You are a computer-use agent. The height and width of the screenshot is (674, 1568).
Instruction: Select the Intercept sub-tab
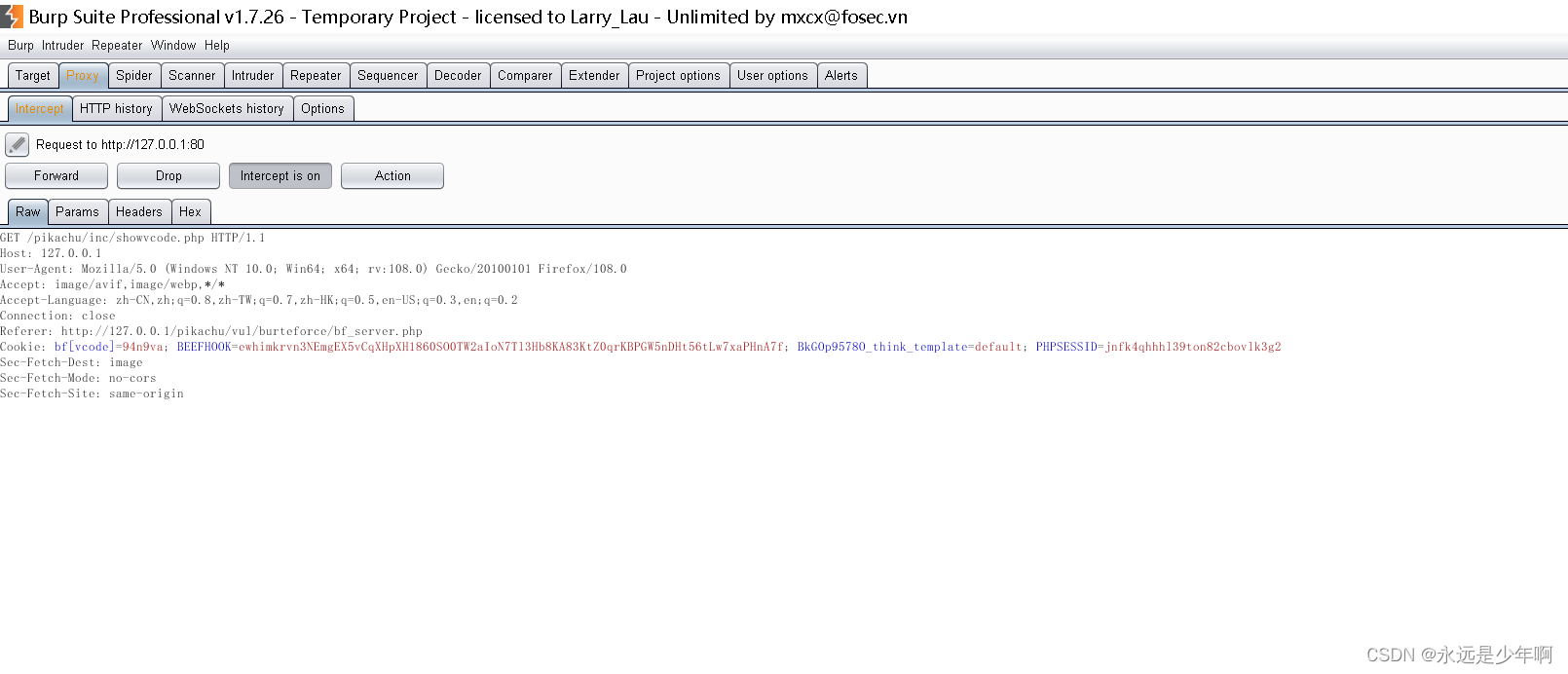[x=40, y=109]
